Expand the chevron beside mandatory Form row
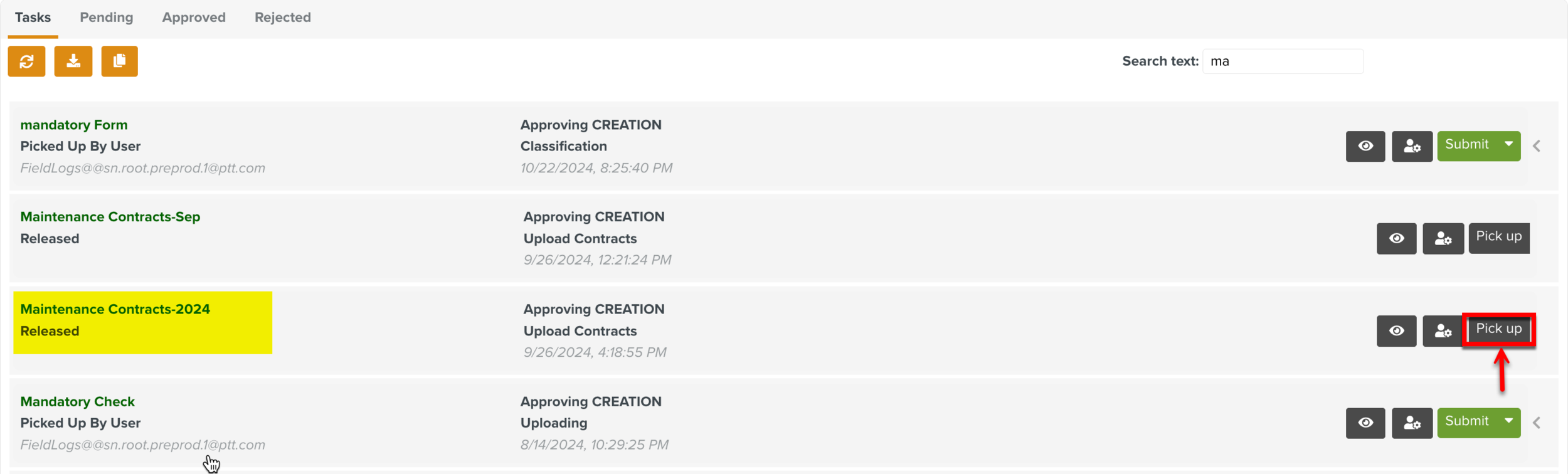The height and width of the screenshot is (474, 1568). (1536, 146)
